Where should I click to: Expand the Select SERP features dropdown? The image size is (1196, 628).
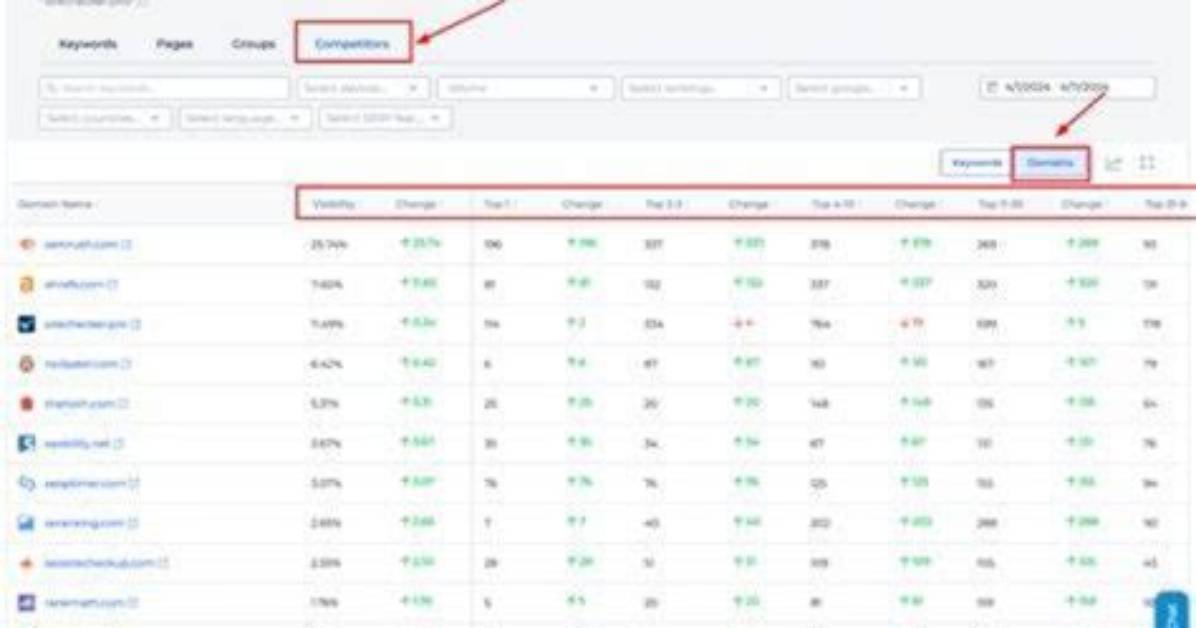point(385,118)
